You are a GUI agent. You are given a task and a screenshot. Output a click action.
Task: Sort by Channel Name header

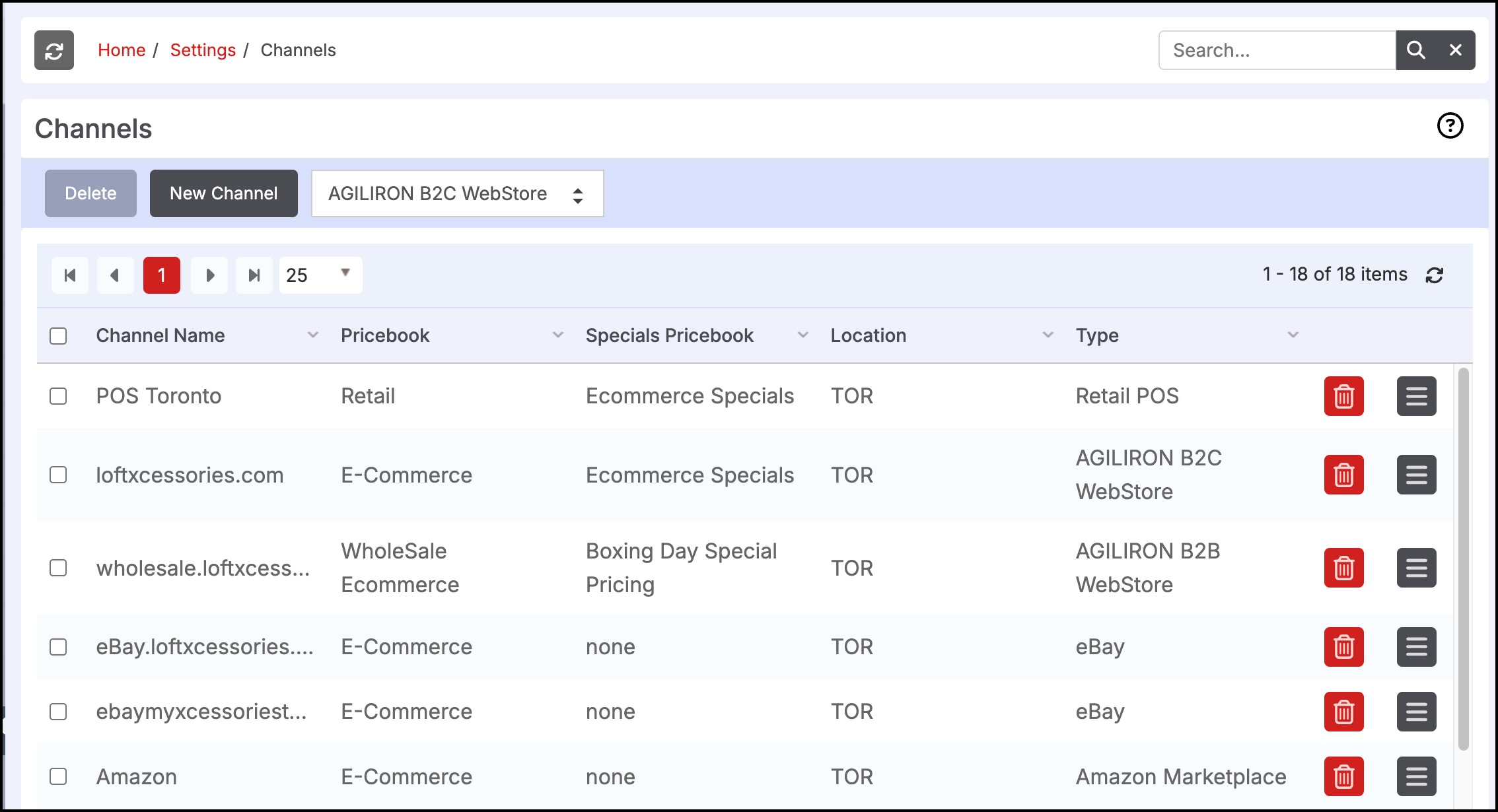(160, 335)
